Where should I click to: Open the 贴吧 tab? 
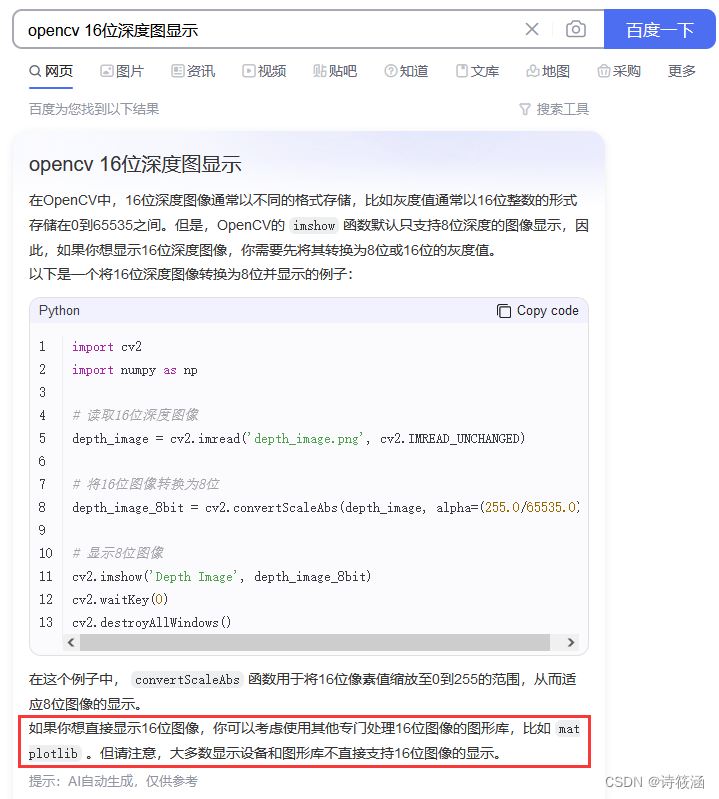pos(334,71)
